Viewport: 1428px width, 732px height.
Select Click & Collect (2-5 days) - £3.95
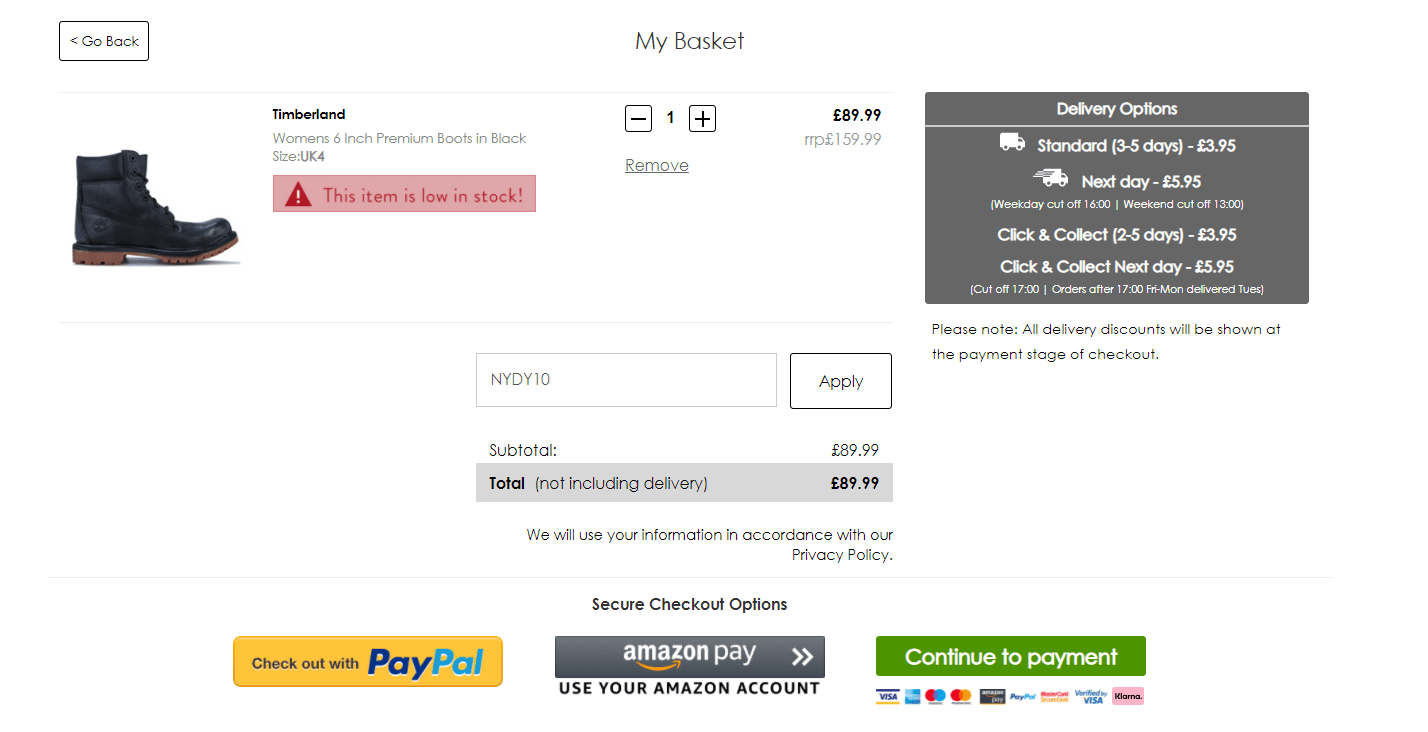[x=1117, y=235]
